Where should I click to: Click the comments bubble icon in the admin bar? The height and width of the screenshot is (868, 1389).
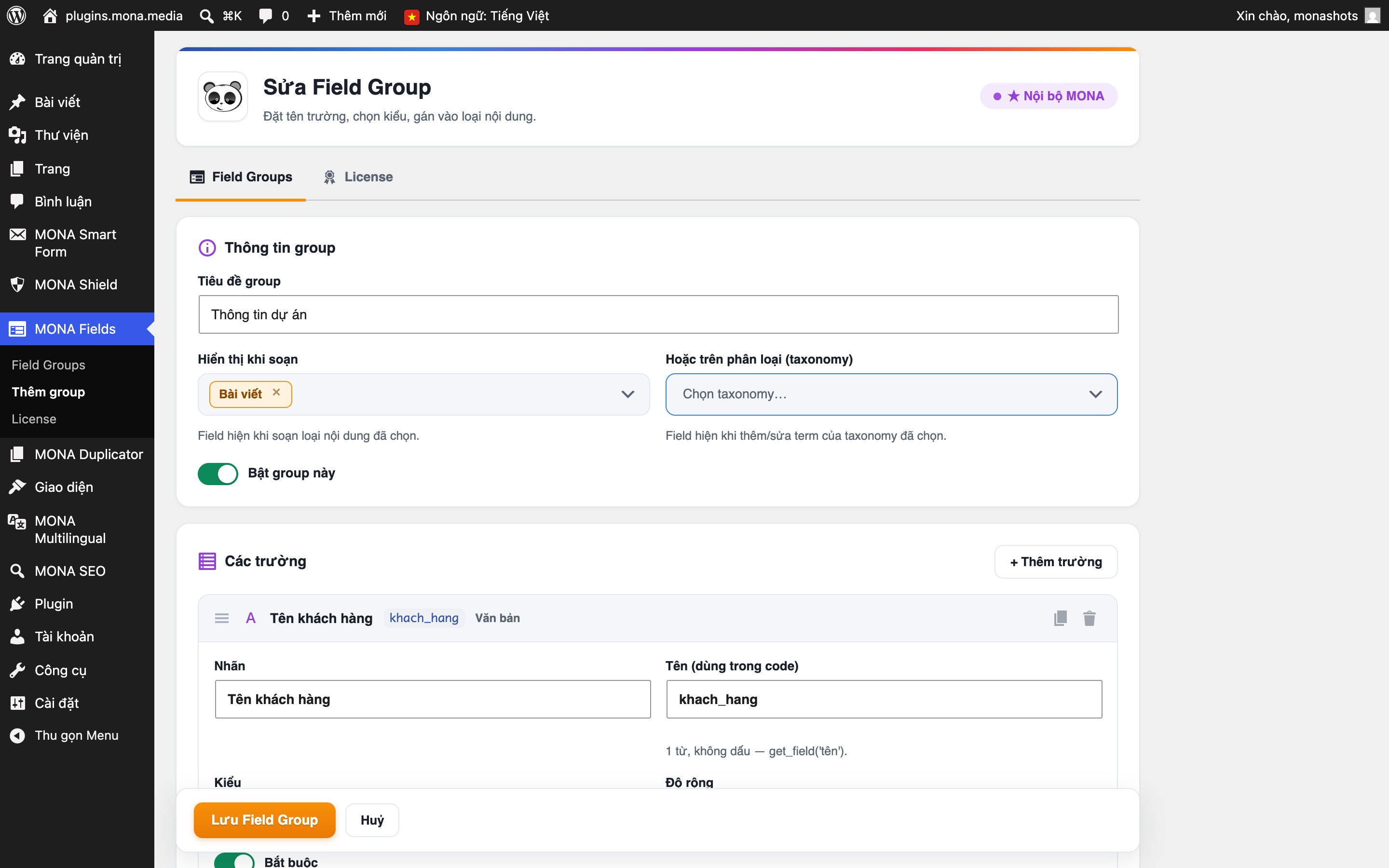[x=265, y=15]
